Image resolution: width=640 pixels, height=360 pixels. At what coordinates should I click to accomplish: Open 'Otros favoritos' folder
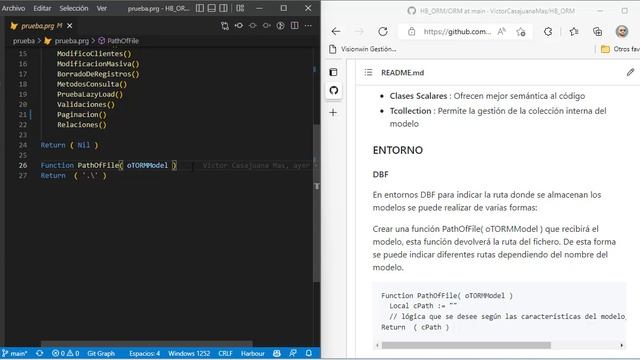(x=620, y=49)
